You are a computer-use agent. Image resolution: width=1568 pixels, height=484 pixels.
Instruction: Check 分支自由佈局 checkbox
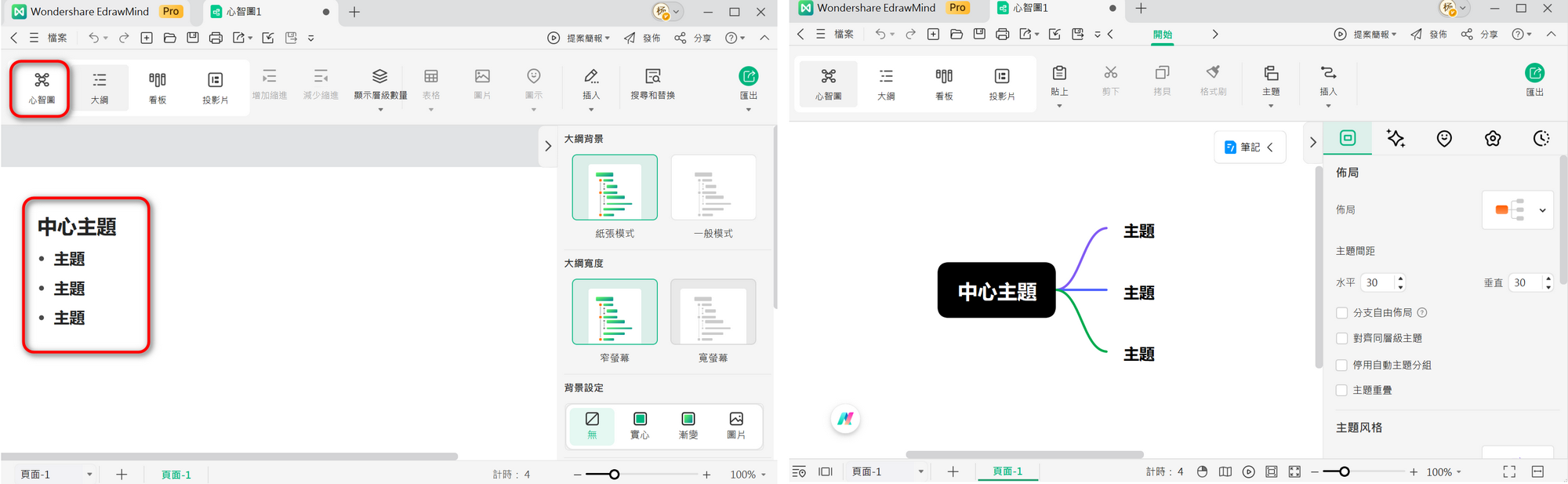coord(1341,313)
